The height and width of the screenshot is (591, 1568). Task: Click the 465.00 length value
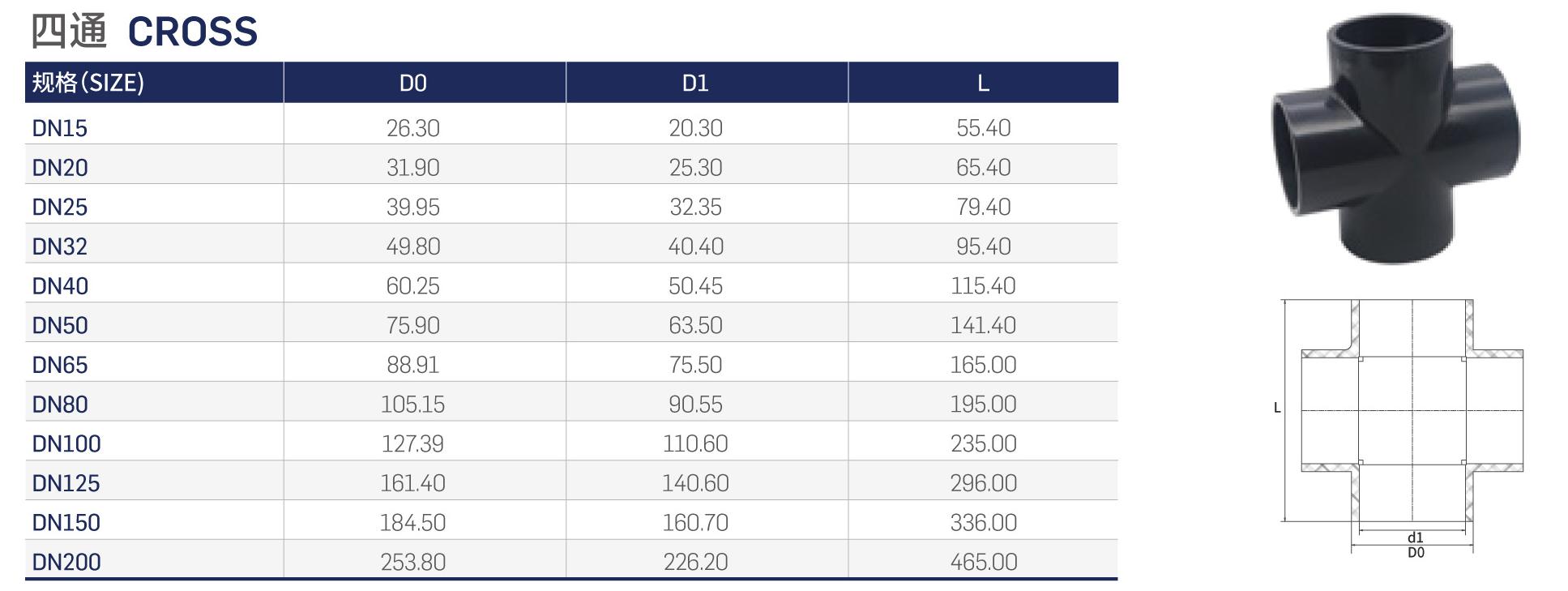click(983, 562)
